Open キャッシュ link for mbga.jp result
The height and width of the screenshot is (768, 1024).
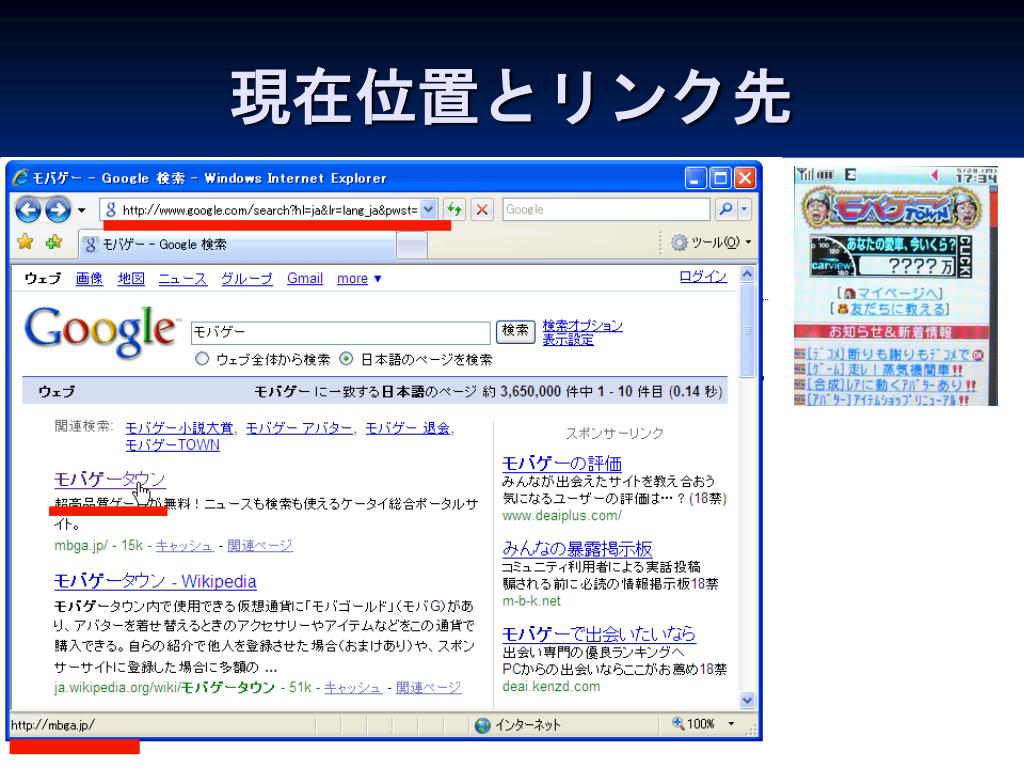point(184,546)
